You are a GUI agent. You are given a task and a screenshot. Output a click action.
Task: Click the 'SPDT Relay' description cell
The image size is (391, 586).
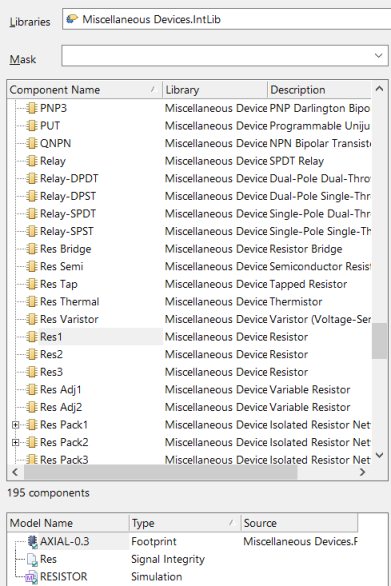(x=296, y=161)
